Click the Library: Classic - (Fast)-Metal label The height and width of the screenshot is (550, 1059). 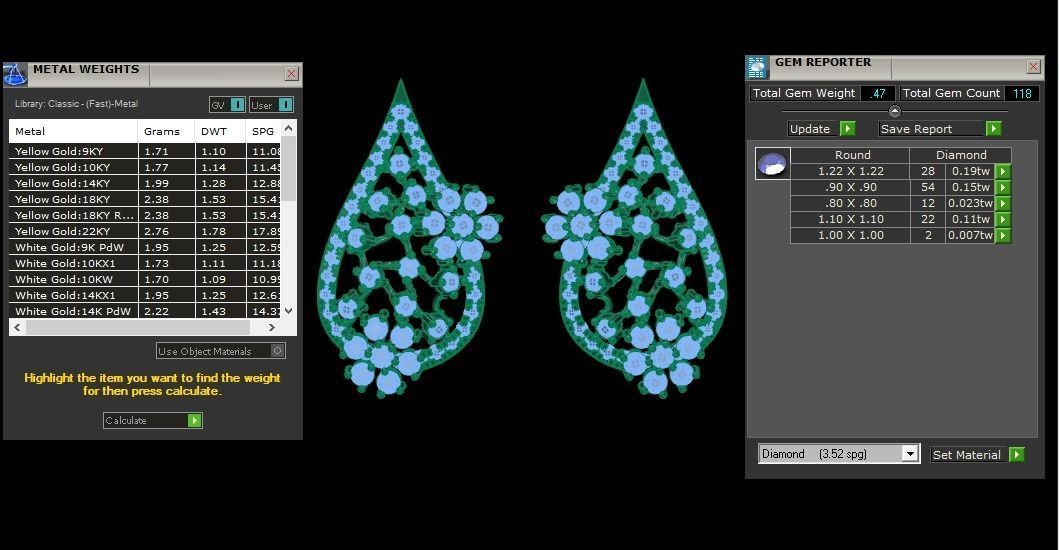point(76,103)
